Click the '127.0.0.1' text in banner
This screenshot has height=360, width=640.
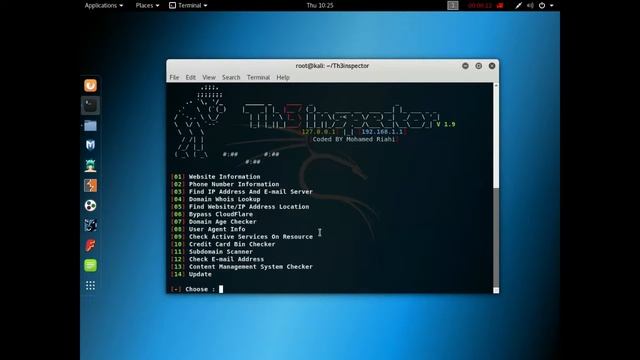coord(318,132)
